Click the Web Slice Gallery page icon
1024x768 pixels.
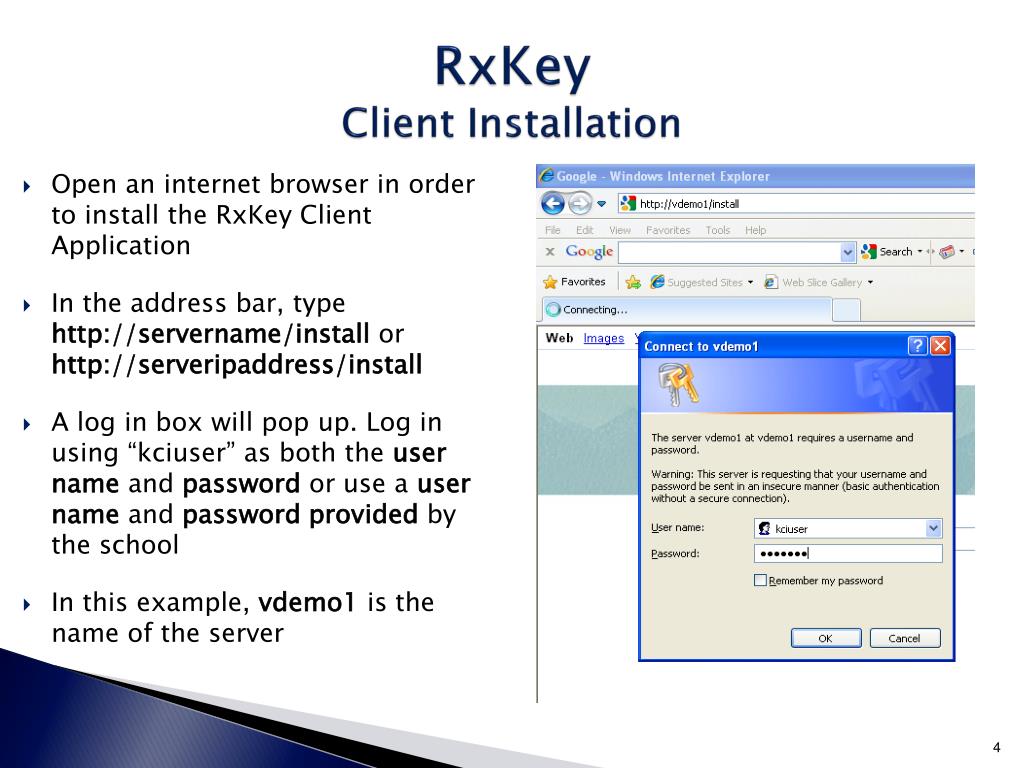771,282
